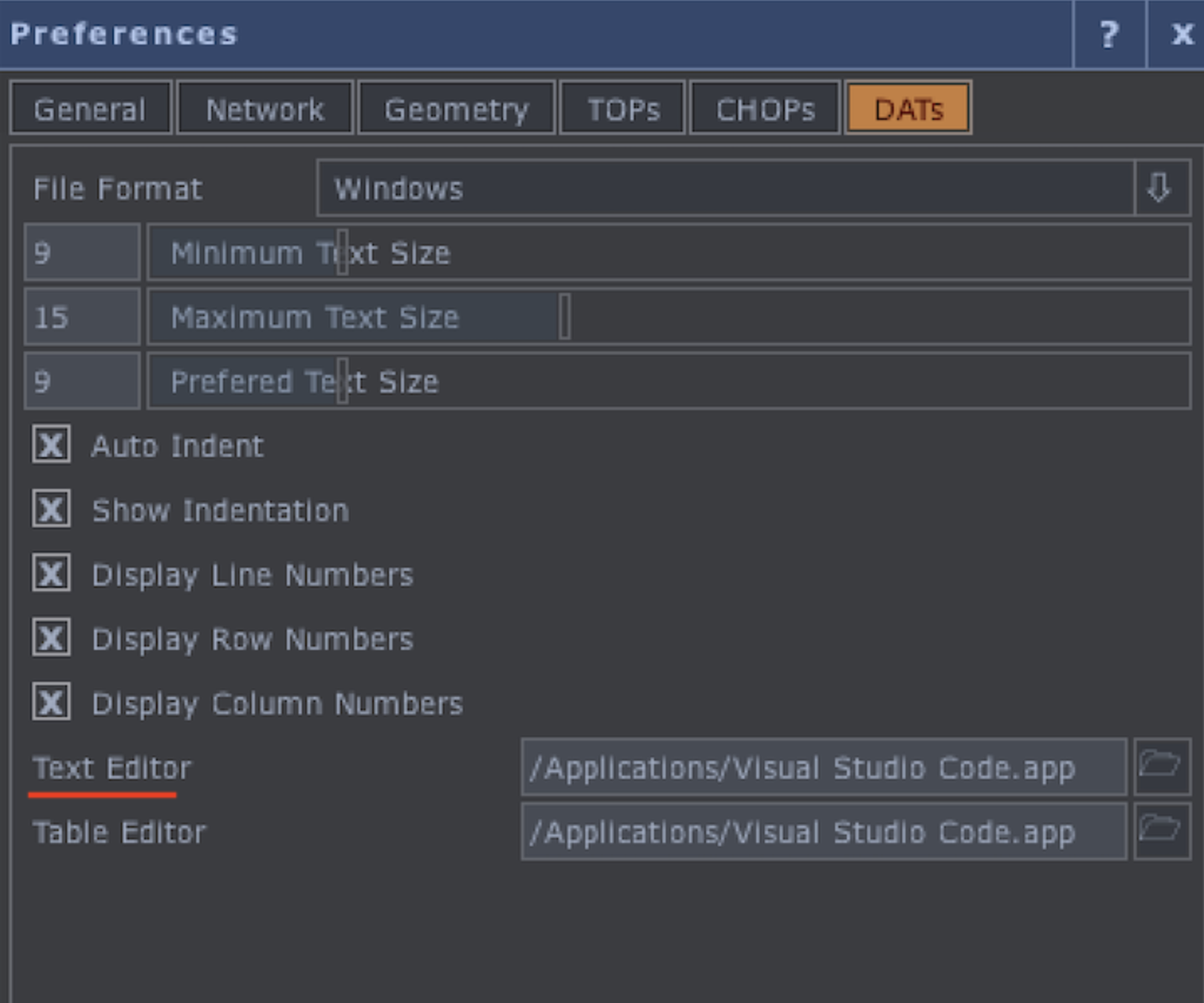1204x1003 pixels.
Task: Disable Display Row Numbers checkbox
Action: [x=51, y=638]
